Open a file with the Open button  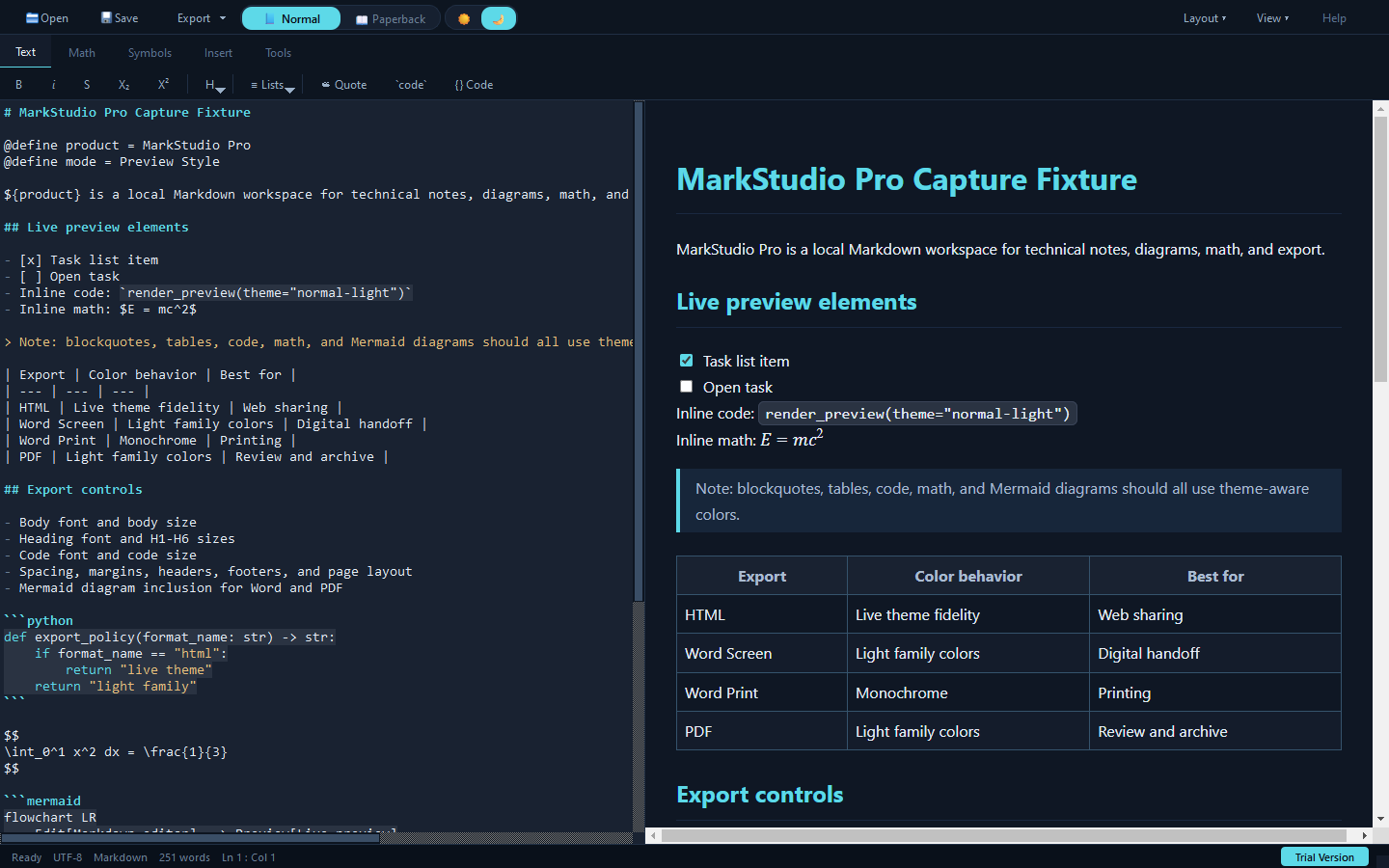(47, 18)
